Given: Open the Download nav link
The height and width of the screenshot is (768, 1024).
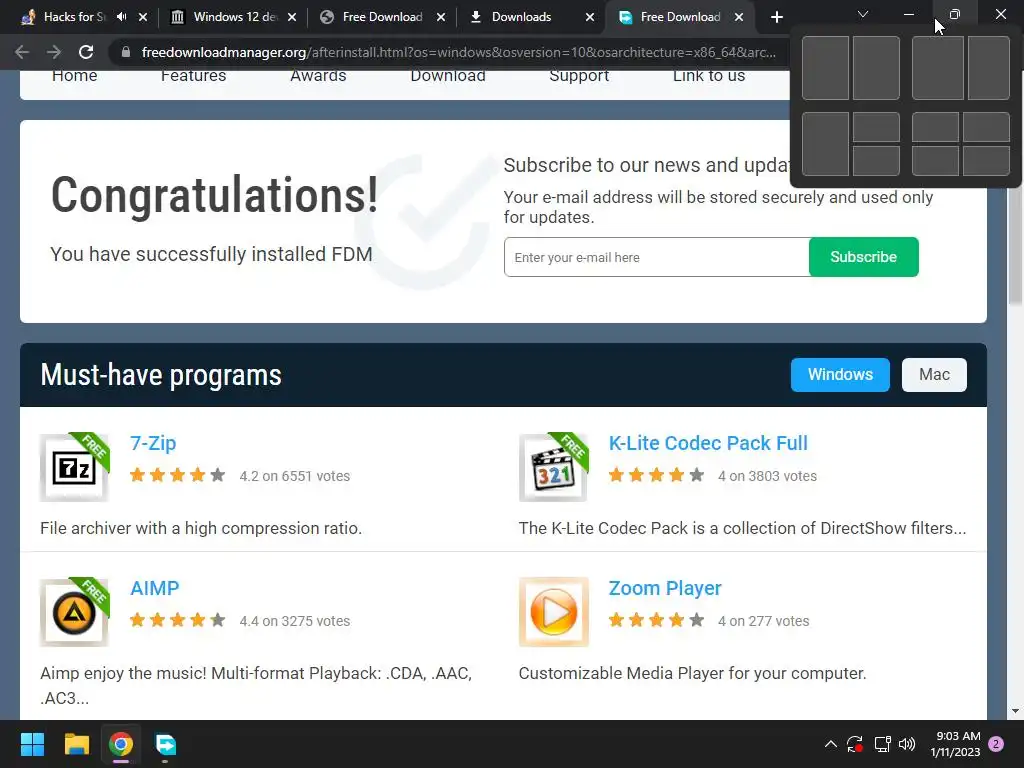Looking at the screenshot, I should click(448, 76).
